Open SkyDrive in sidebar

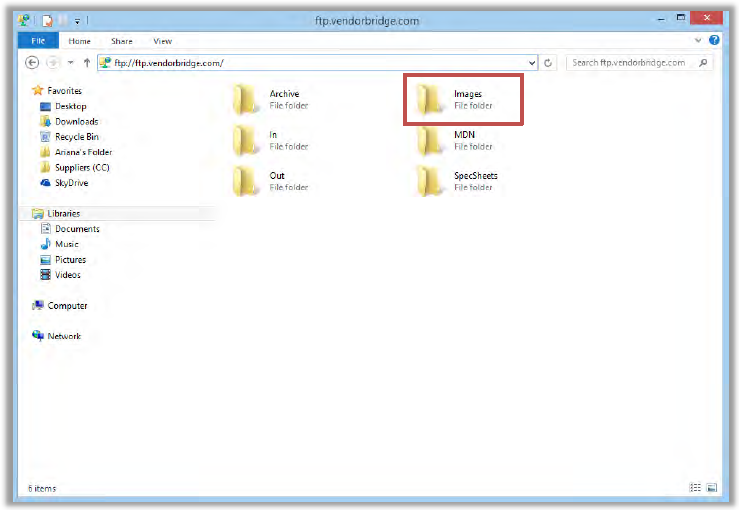[x=65, y=183]
